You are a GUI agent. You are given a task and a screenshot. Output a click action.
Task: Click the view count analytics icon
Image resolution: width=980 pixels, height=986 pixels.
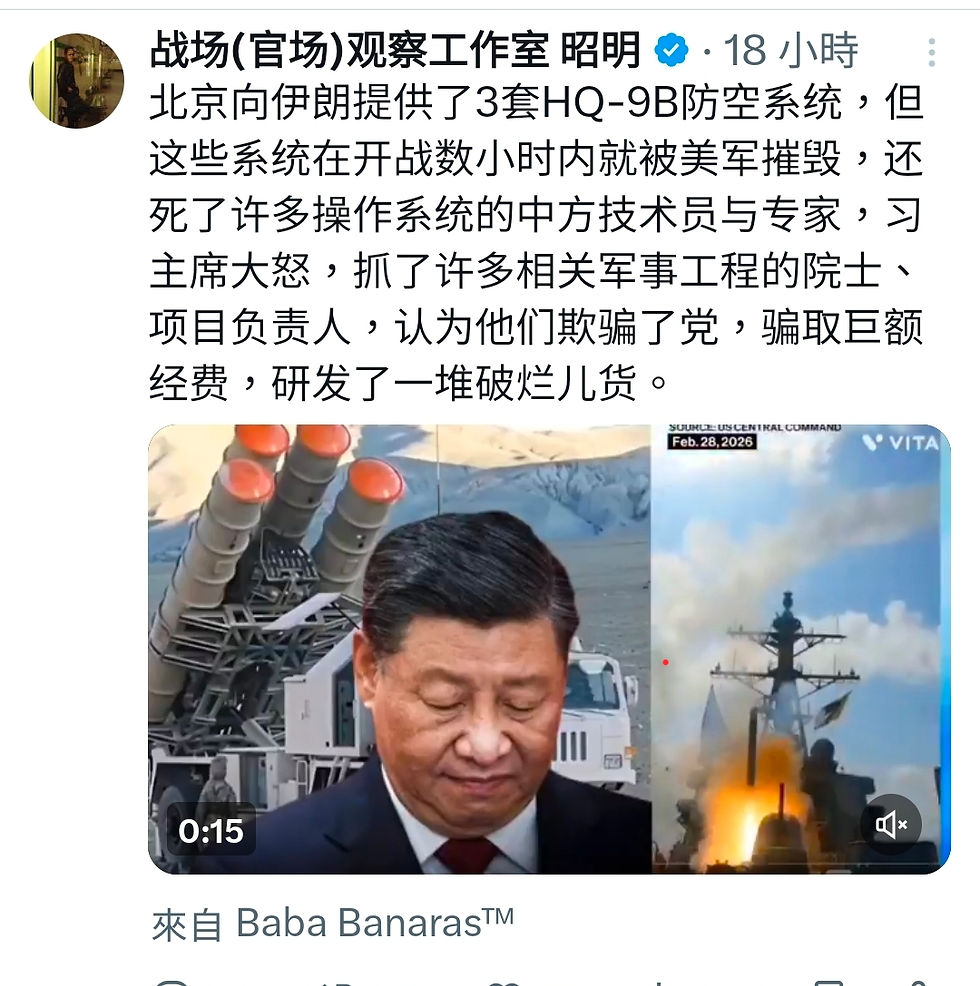pos(659,982)
